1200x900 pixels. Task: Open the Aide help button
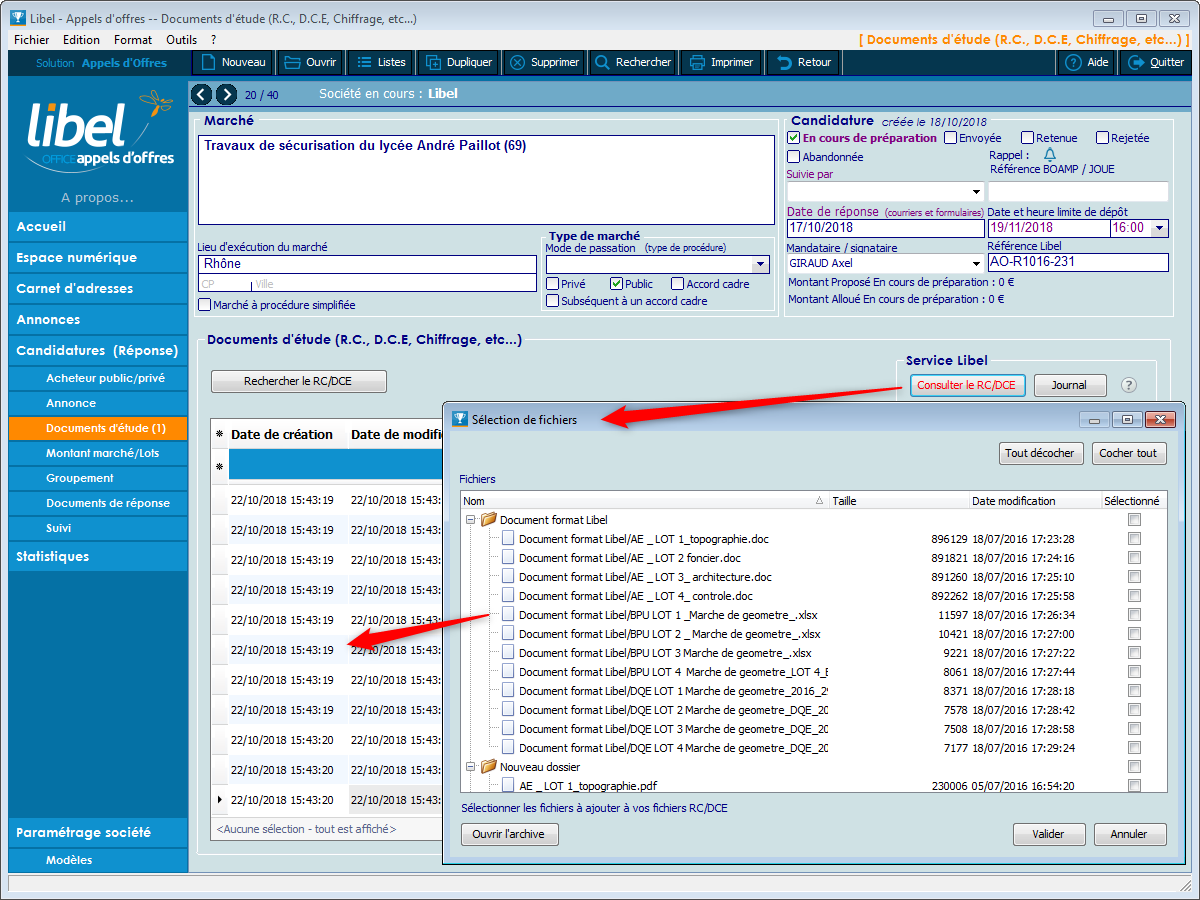[1087, 62]
